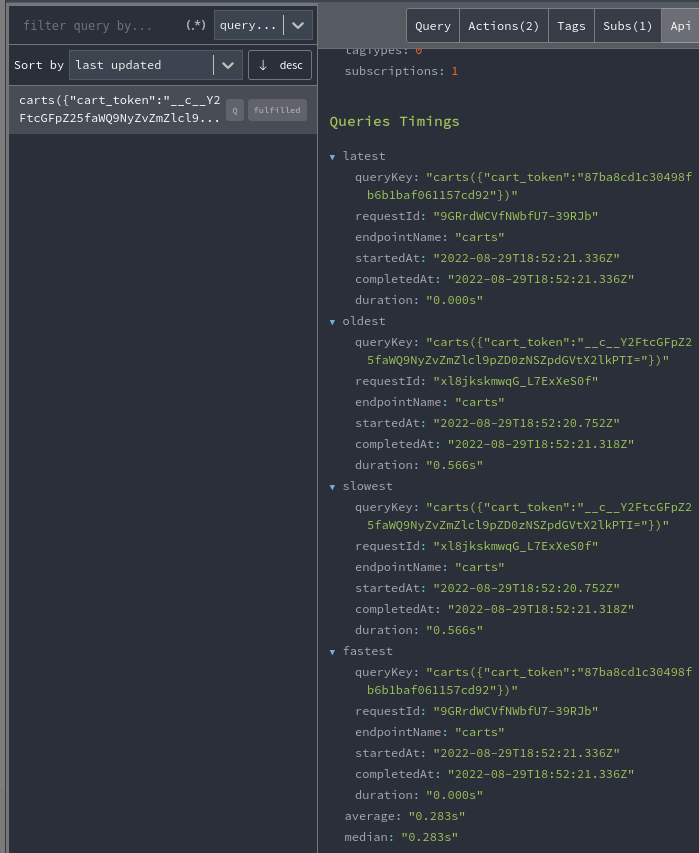The height and width of the screenshot is (853, 699).
Task: Select the carts cart_token query entry
Action: [x=163, y=109]
